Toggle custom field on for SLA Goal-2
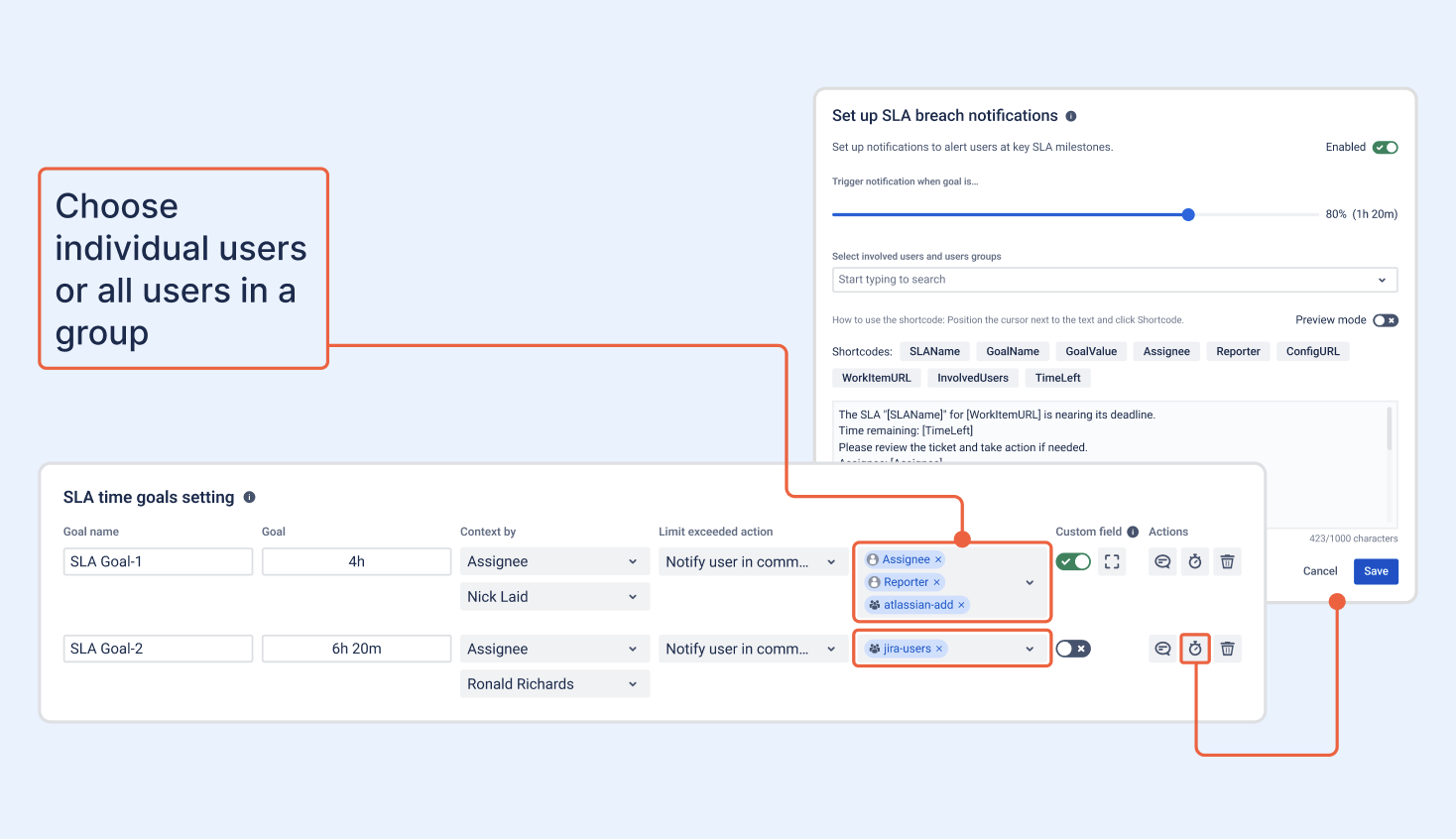The height and width of the screenshot is (839, 1456). coord(1073,649)
